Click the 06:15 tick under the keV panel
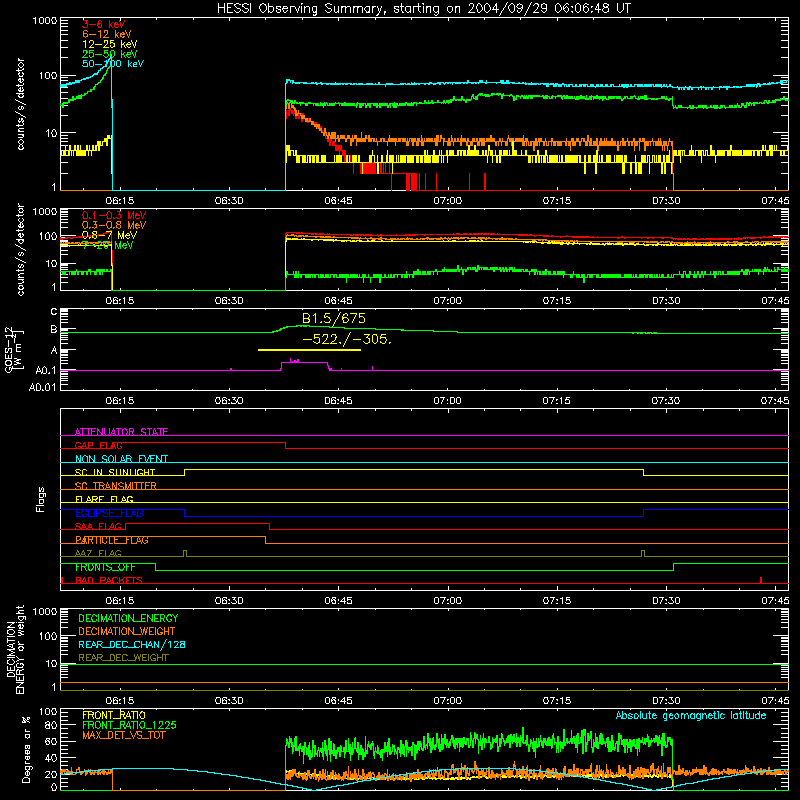 coord(120,201)
